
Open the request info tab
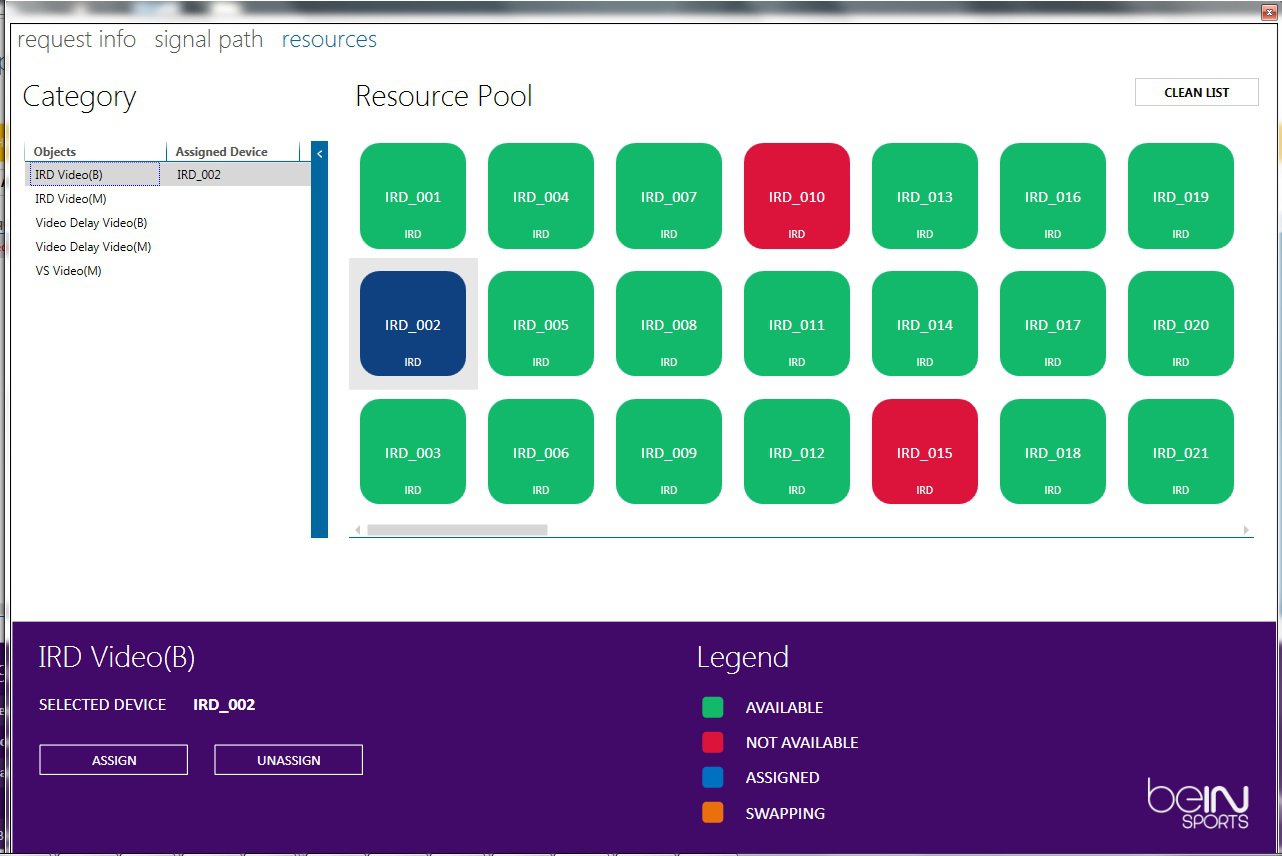click(x=77, y=40)
